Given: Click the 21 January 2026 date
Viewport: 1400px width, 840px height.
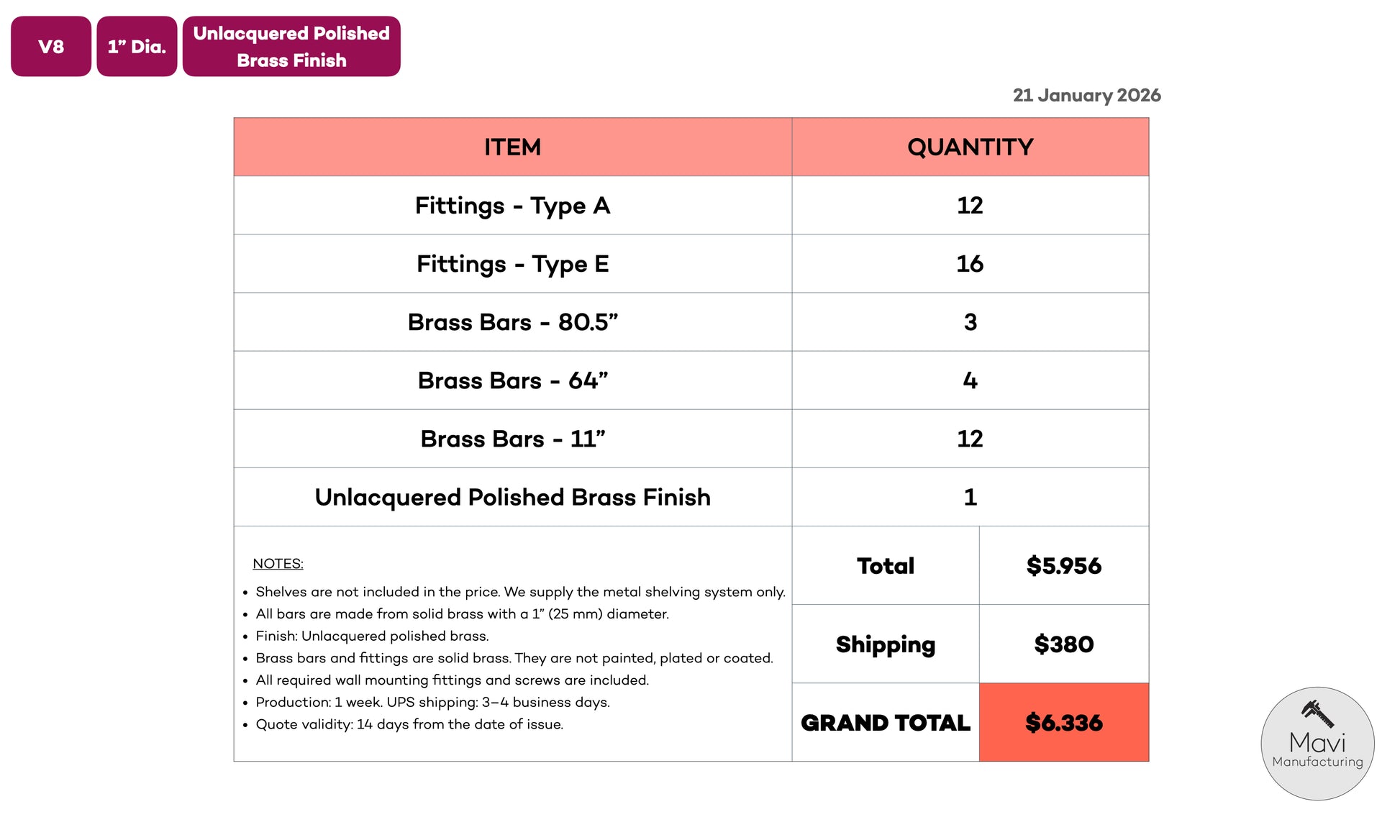Looking at the screenshot, I should pyautogui.click(x=1086, y=95).
